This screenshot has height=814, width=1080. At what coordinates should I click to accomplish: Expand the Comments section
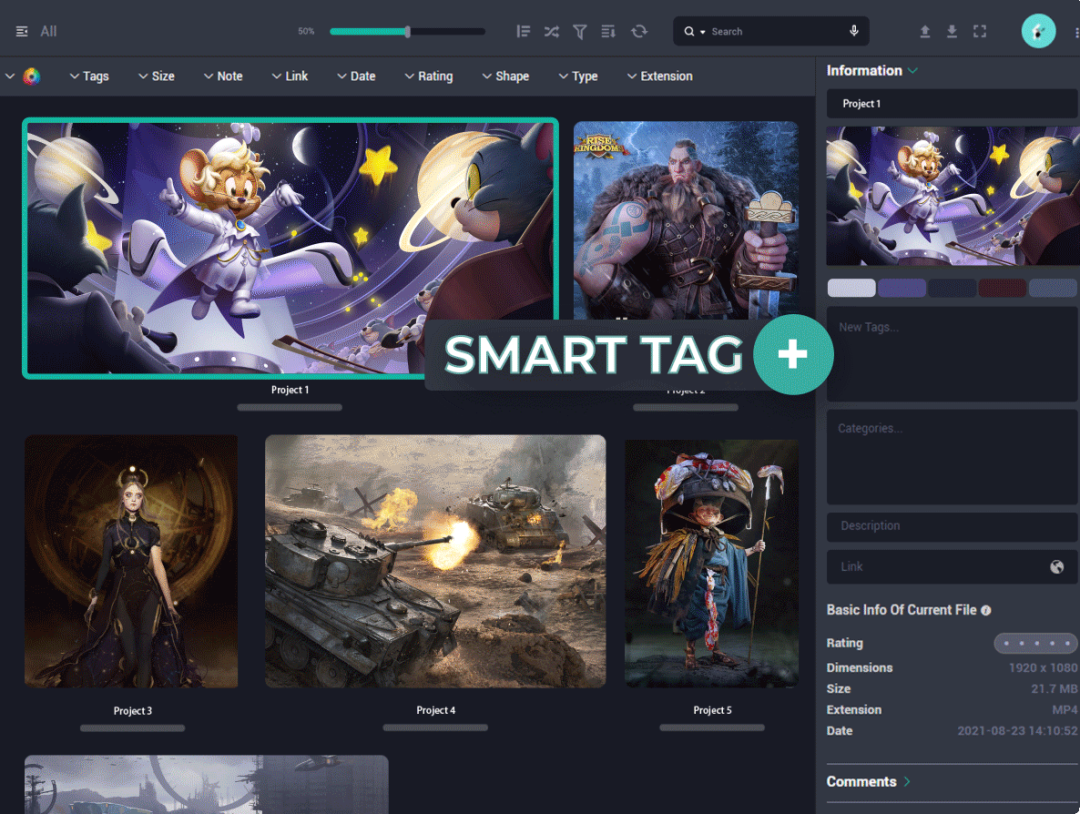(x=869, y=782)
